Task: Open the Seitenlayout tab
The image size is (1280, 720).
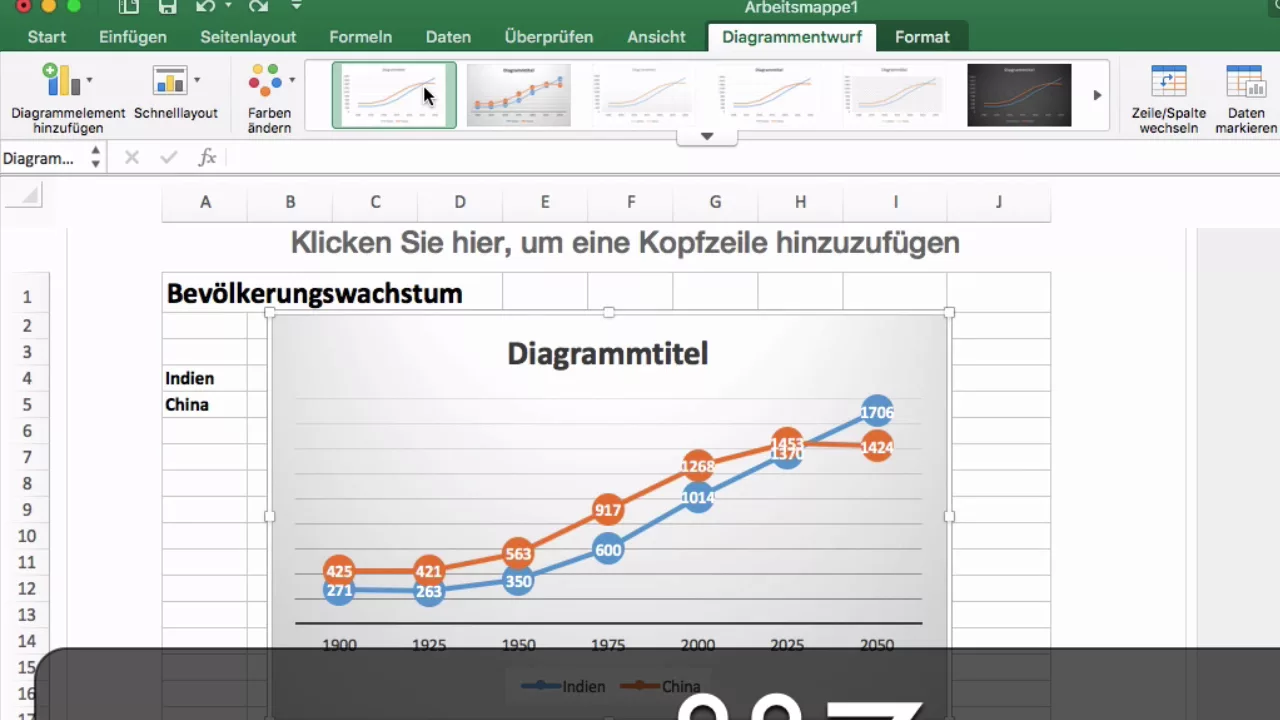Action: [248, 37]
